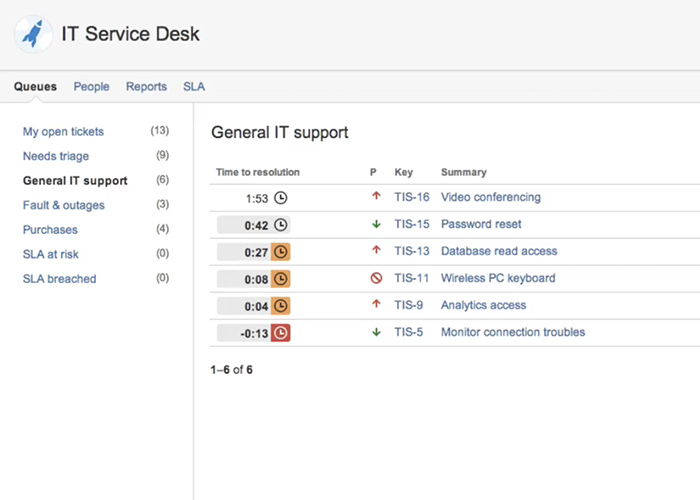Click the green down-arrow priority for TIS-15
Viewport: 700px width, 500px height.
(376, 224)
